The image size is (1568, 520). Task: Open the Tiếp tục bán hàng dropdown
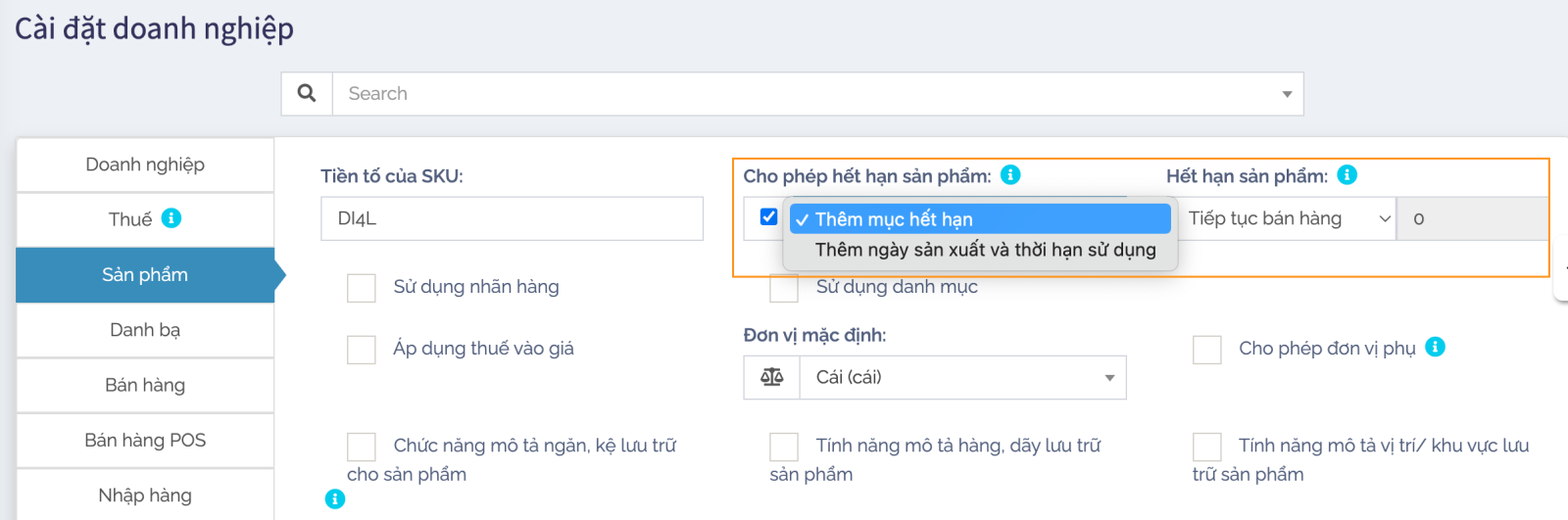(x=1286, y=218)
